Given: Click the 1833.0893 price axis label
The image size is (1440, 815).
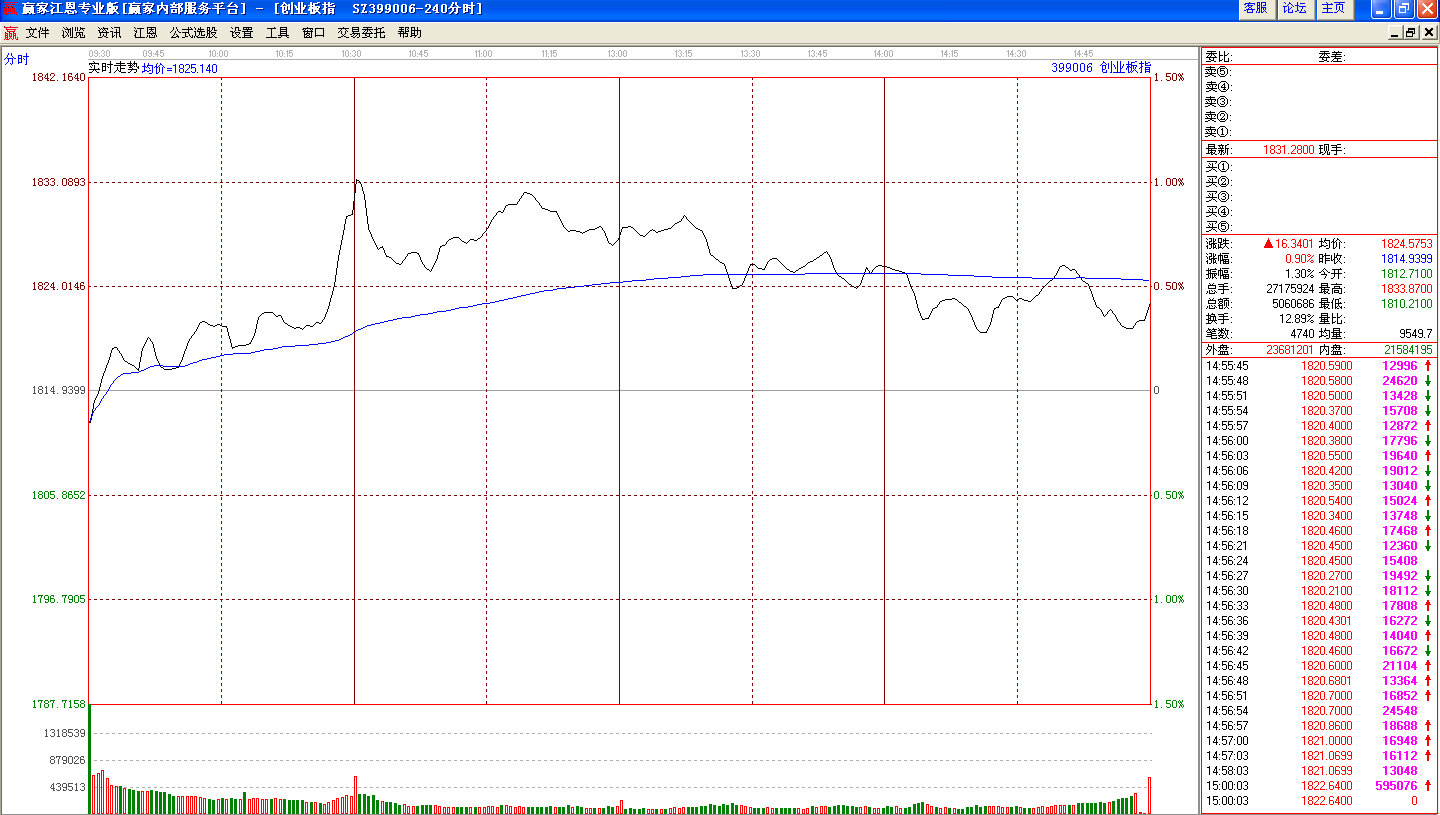Looking at the screenshot, I should tap(59, 182).
